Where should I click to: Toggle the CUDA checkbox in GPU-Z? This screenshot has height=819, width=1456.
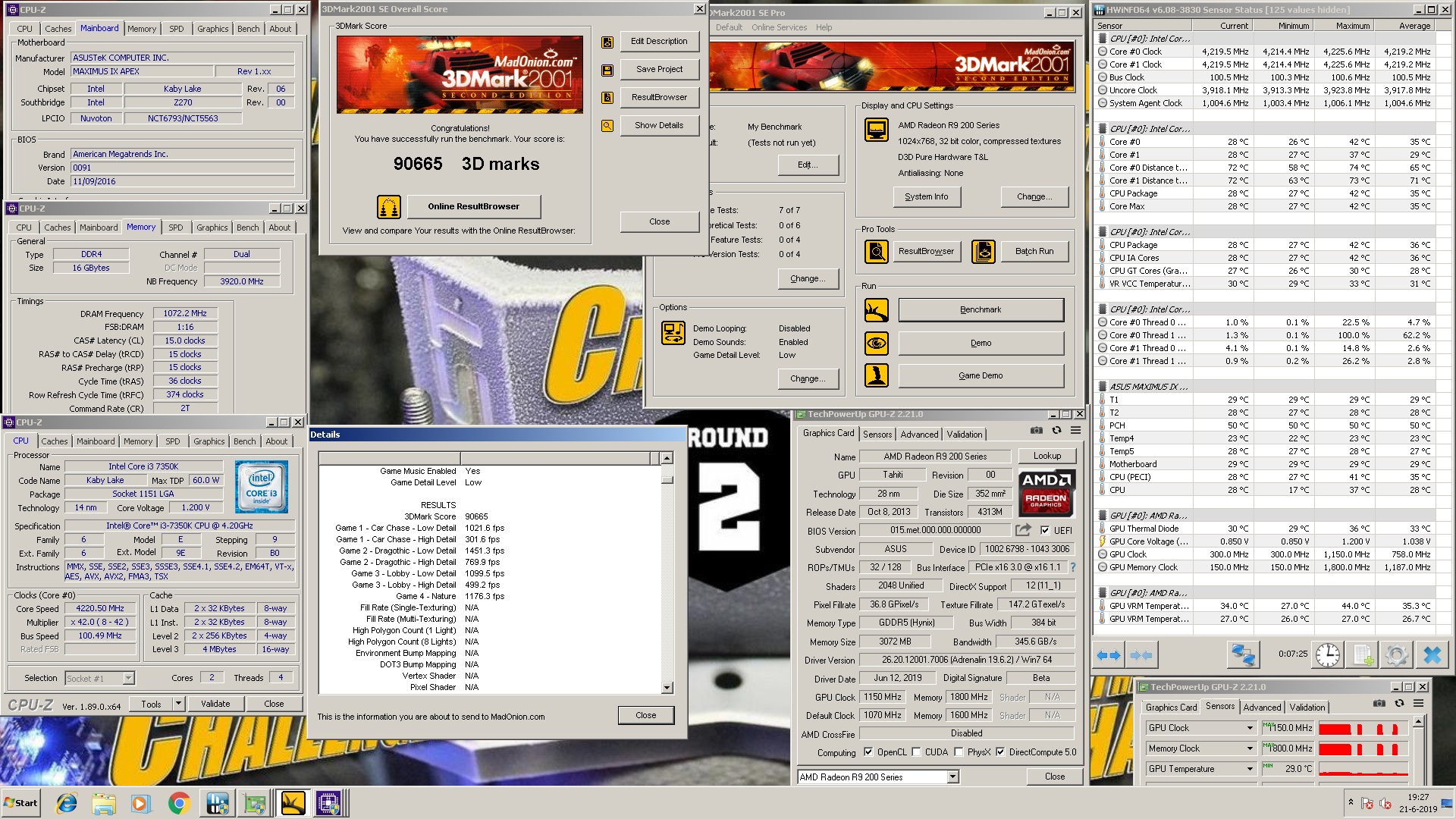click(x=916, y=752)
